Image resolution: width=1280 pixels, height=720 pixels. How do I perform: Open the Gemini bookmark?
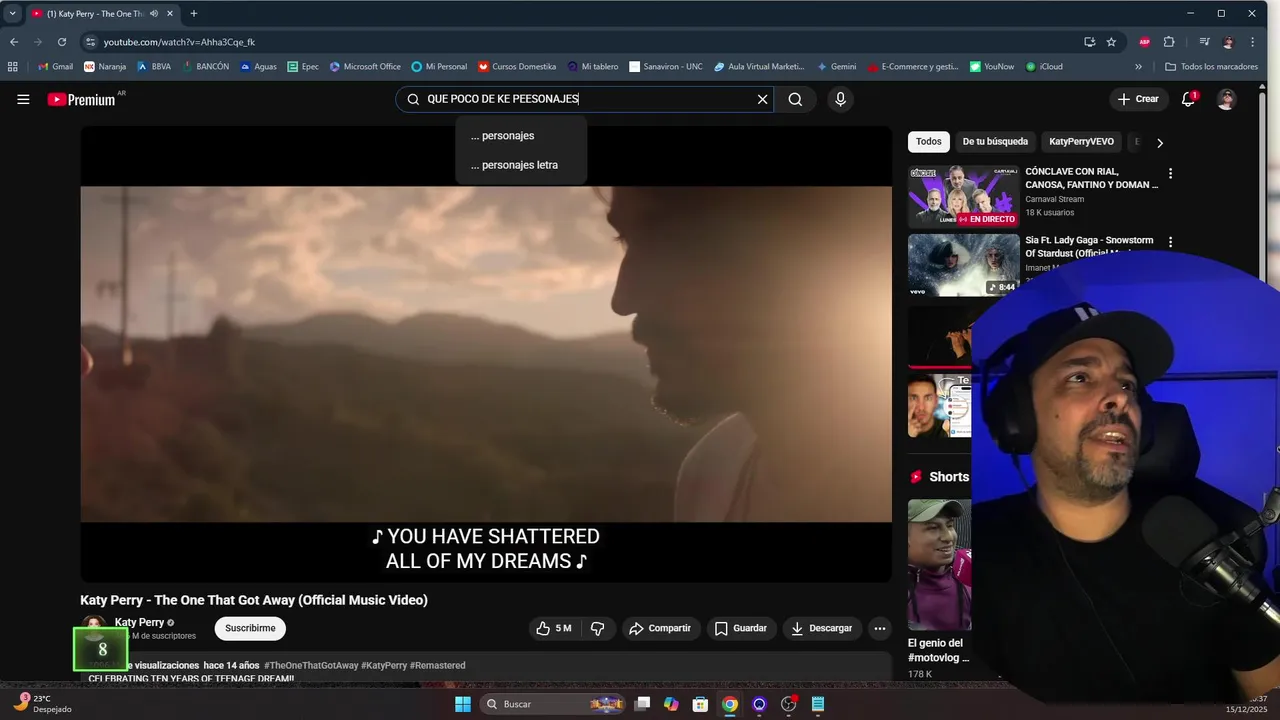(836, 67)
